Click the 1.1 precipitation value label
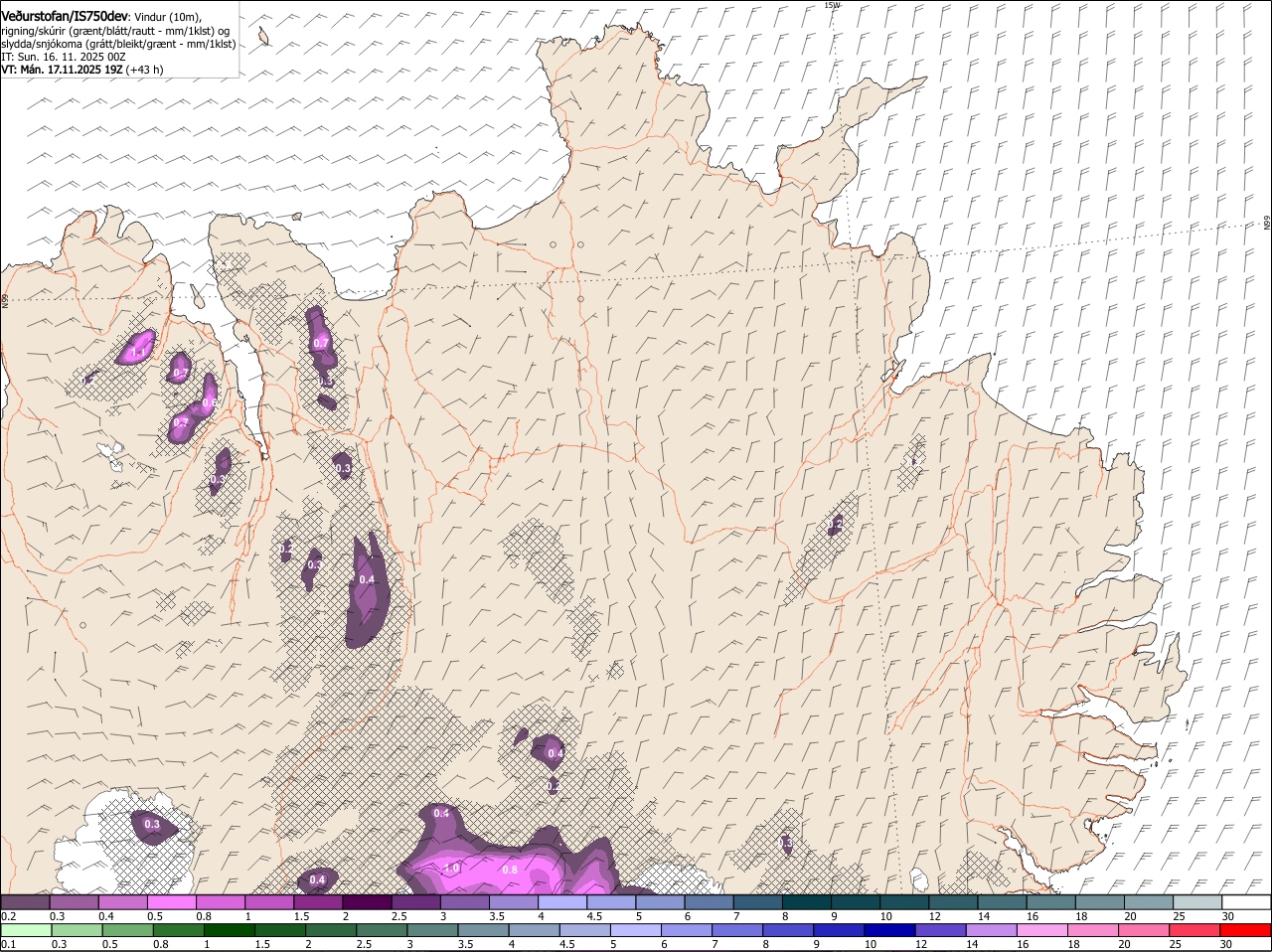The image size is (1272, 952). coord(139,353)
